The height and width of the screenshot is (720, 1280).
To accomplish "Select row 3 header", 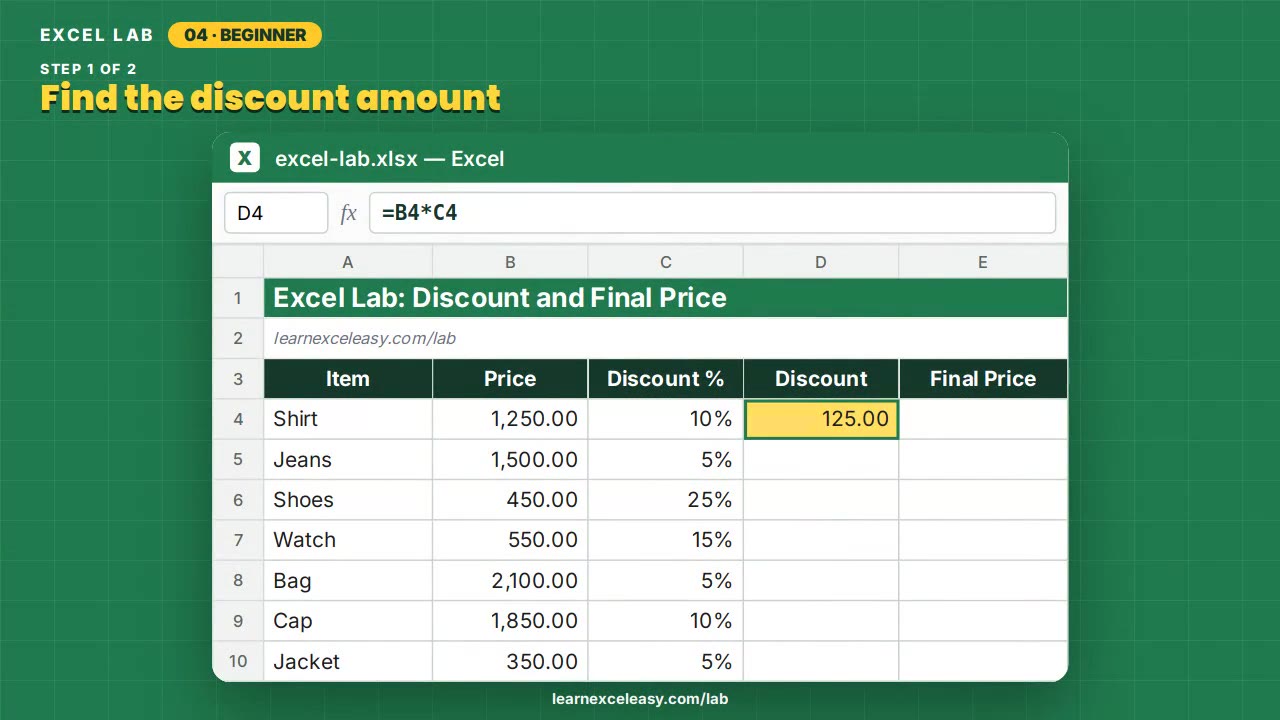I will coord(238,379).
